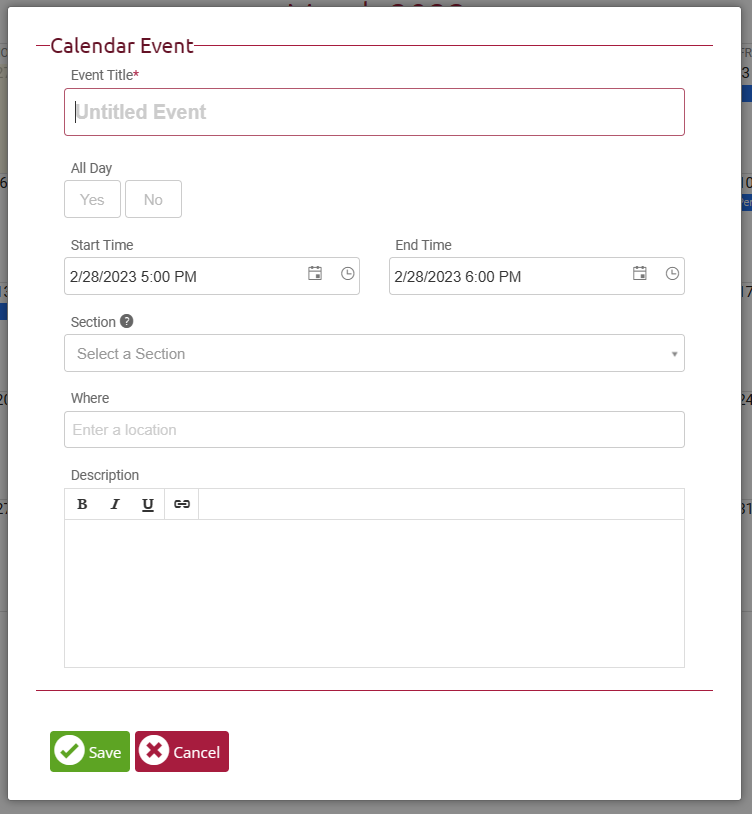Click the End Time text field
The image size is (752, 814).
[505, 277]
